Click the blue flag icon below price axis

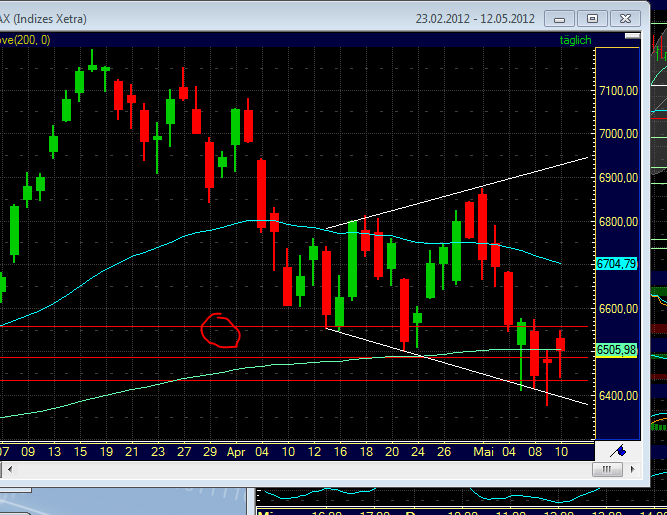point(618,451)
